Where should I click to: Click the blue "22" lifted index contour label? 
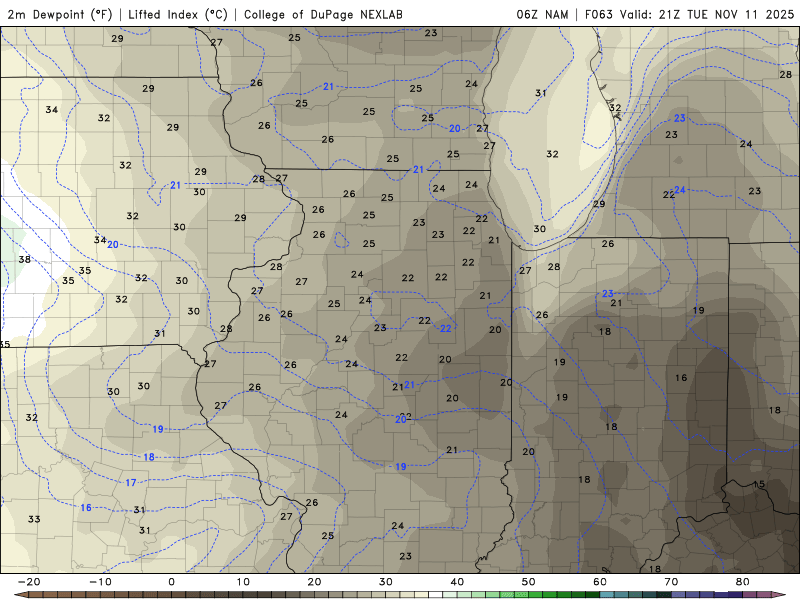(x=445, y=328)
